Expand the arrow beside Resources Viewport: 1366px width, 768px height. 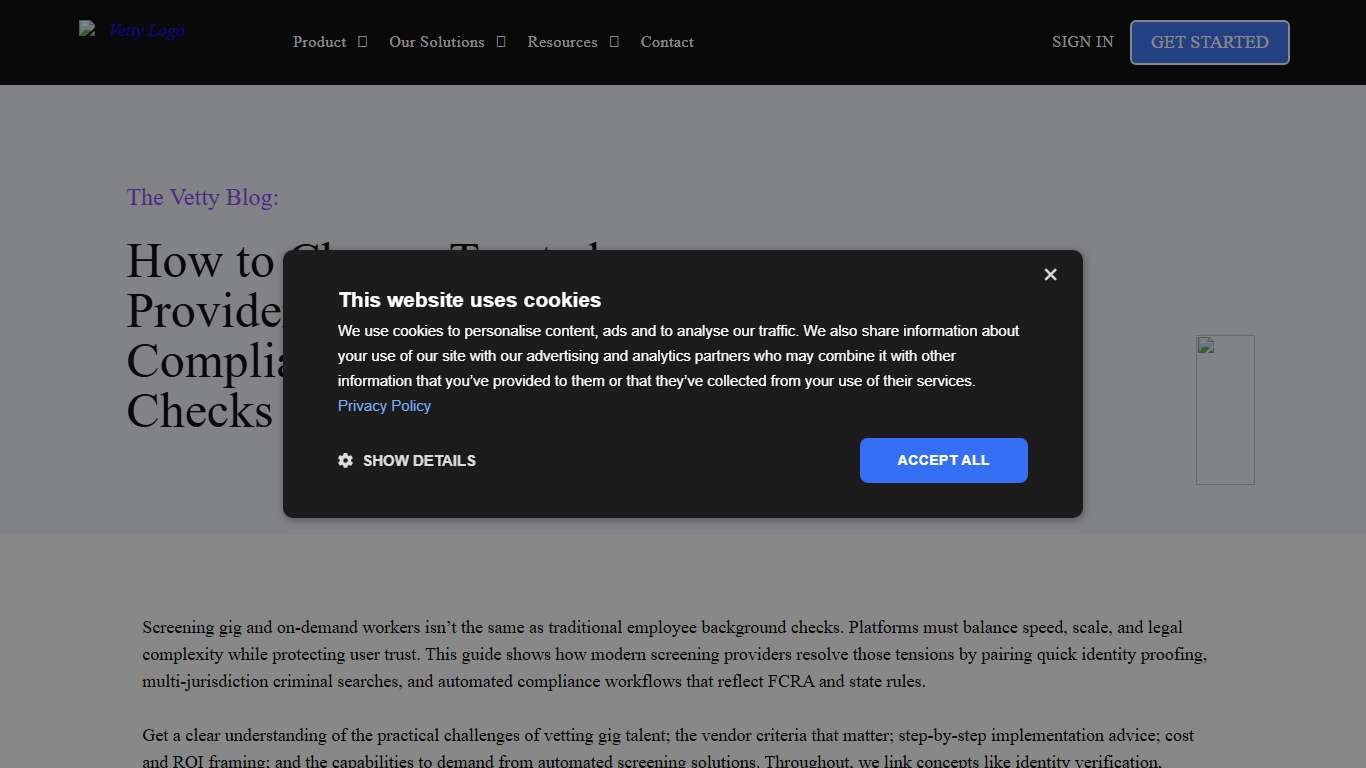614,42
